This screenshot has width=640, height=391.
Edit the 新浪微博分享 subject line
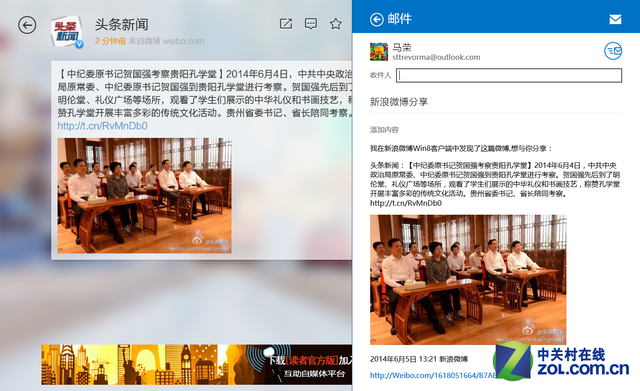pos(399,102)
